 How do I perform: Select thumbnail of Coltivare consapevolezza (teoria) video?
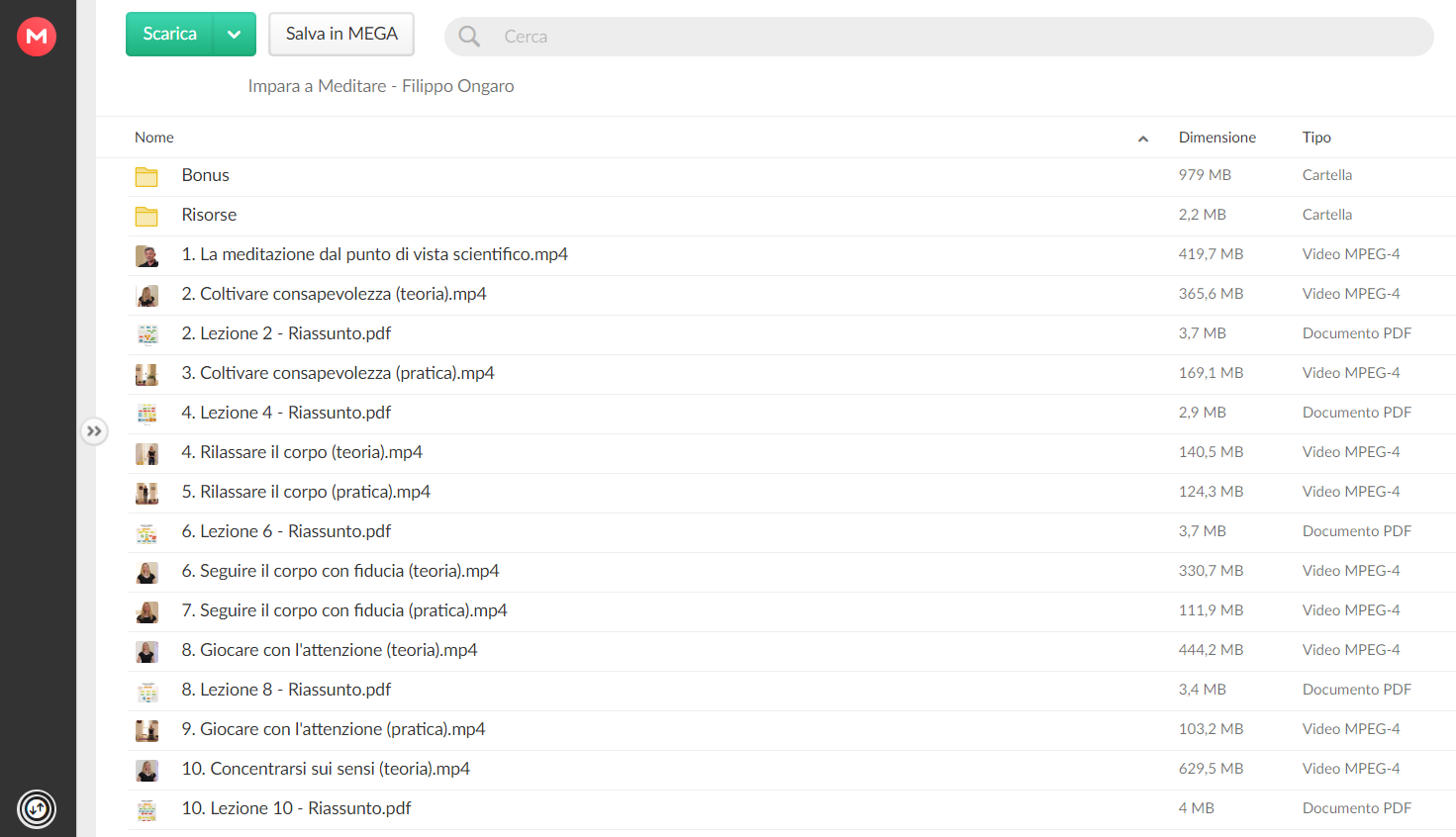(146, 296)
